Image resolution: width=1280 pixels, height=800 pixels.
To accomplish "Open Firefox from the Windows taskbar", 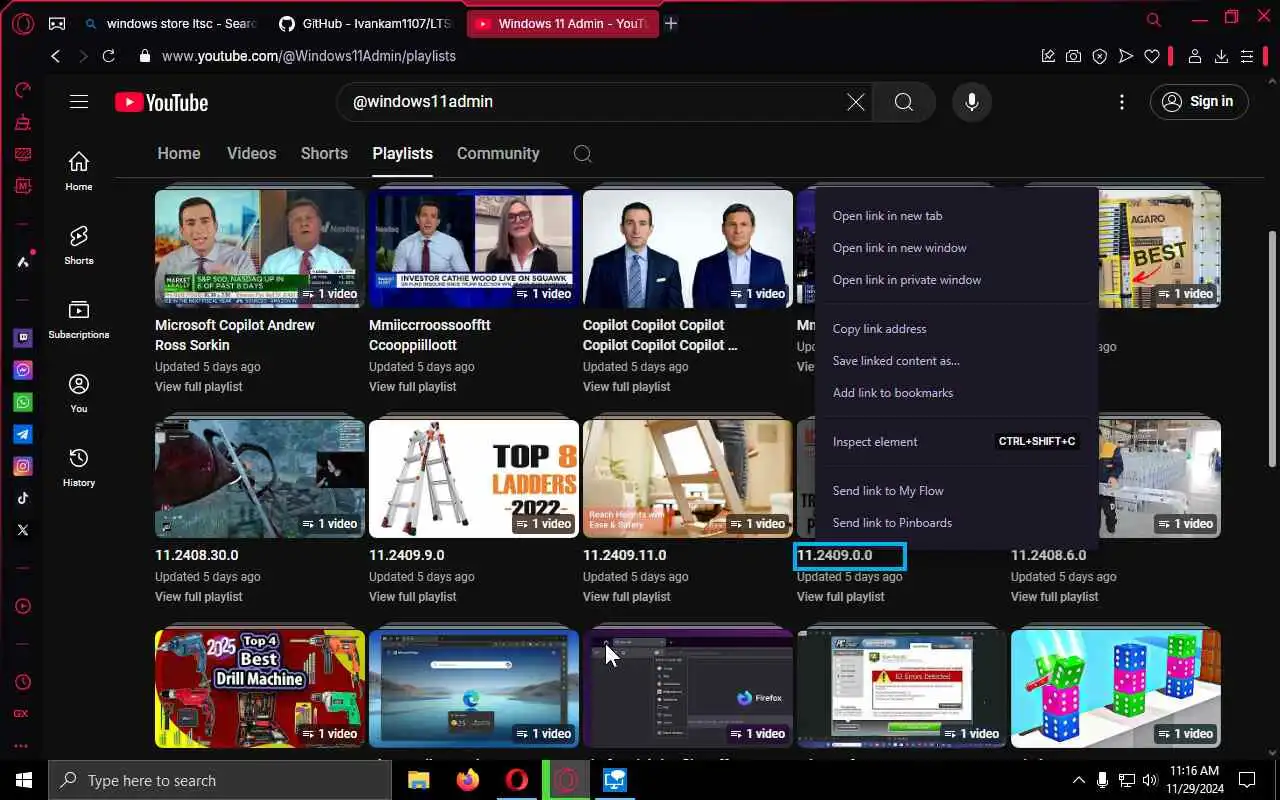I will 467,780.
